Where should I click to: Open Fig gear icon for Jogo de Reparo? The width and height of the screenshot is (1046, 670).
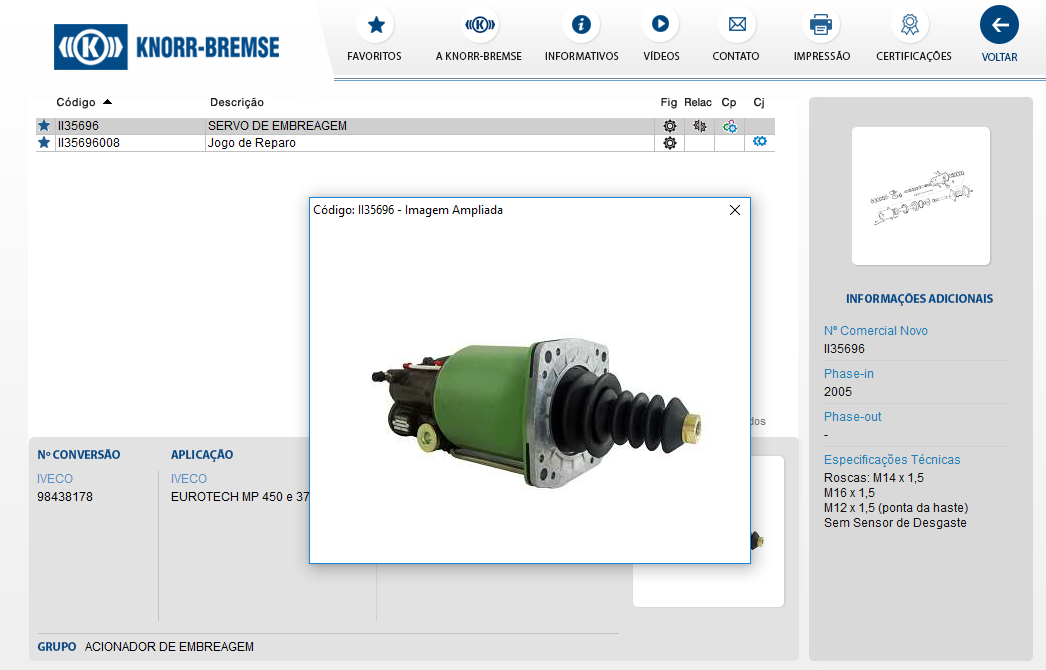point(669,143)
